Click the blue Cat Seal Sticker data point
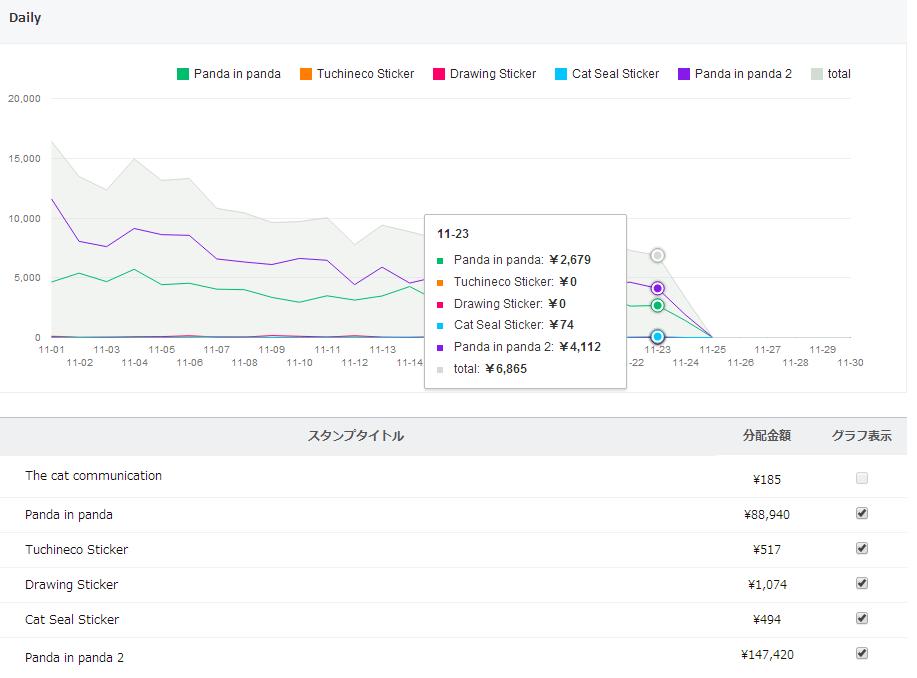This screenshot has width=917, height=678. coord(657,336)
